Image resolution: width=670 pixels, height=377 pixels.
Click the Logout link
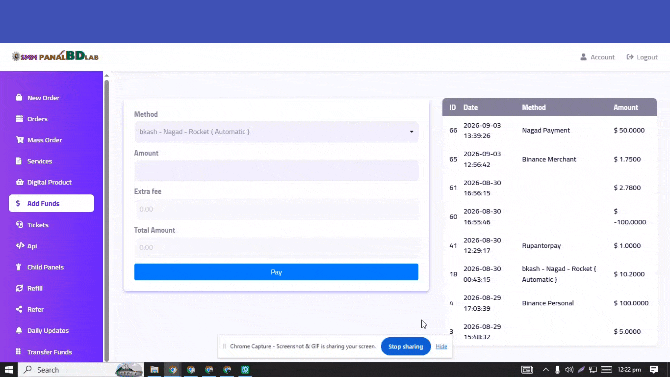[x=642, y=57]
